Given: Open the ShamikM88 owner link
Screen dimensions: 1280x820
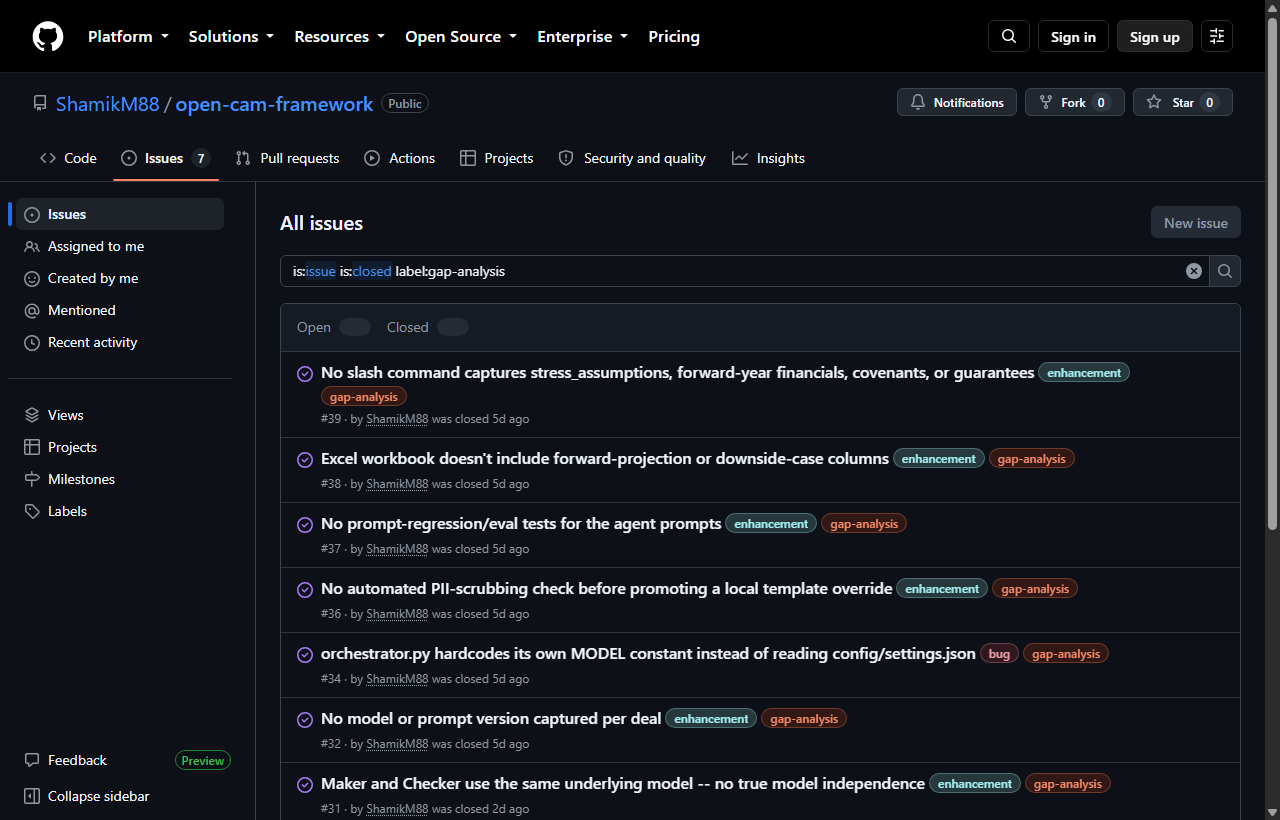Looking at the screenshot, I should [x=108, y=104].
